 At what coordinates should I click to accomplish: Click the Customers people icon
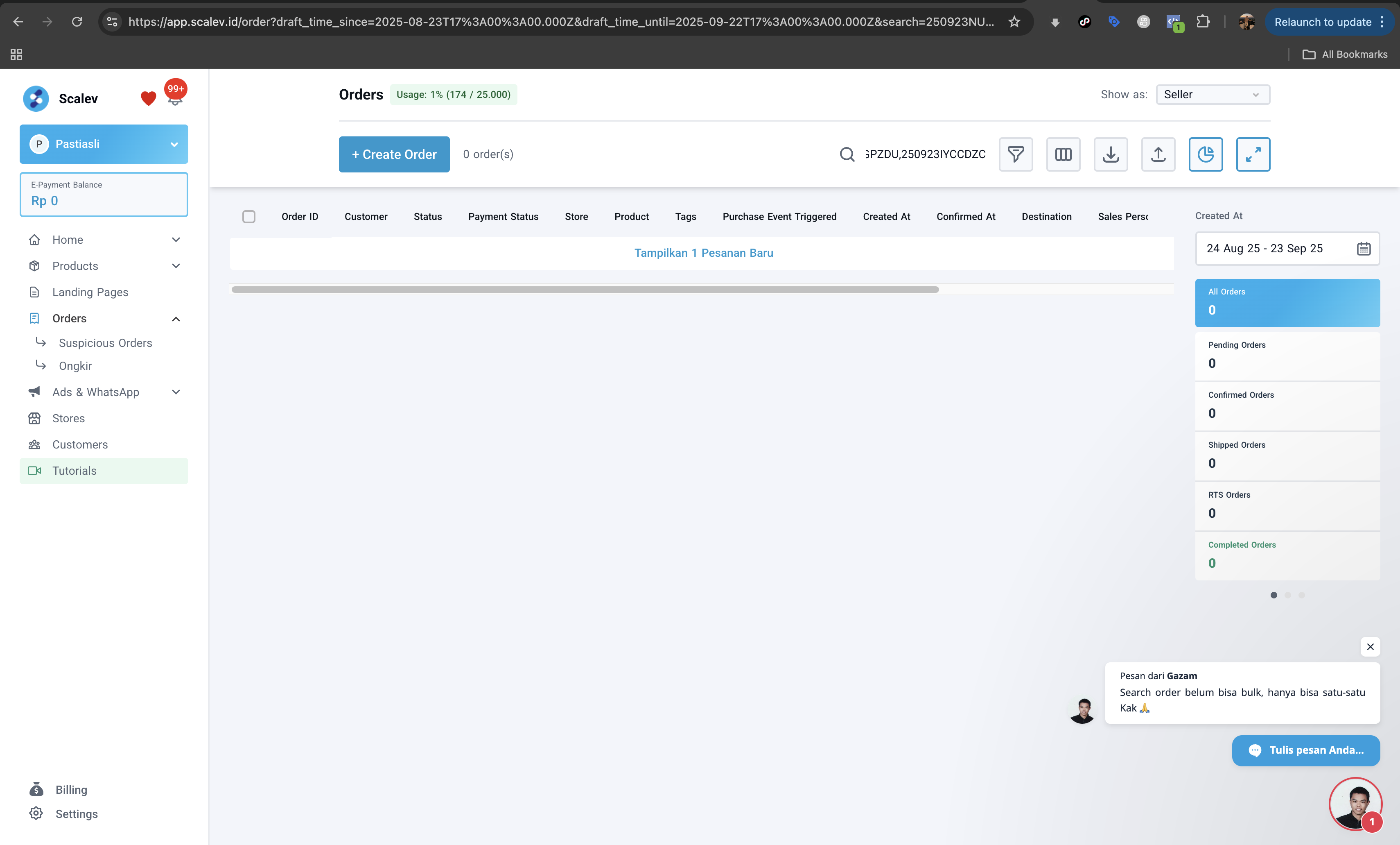pyautogui.click(x=35, y=444)
